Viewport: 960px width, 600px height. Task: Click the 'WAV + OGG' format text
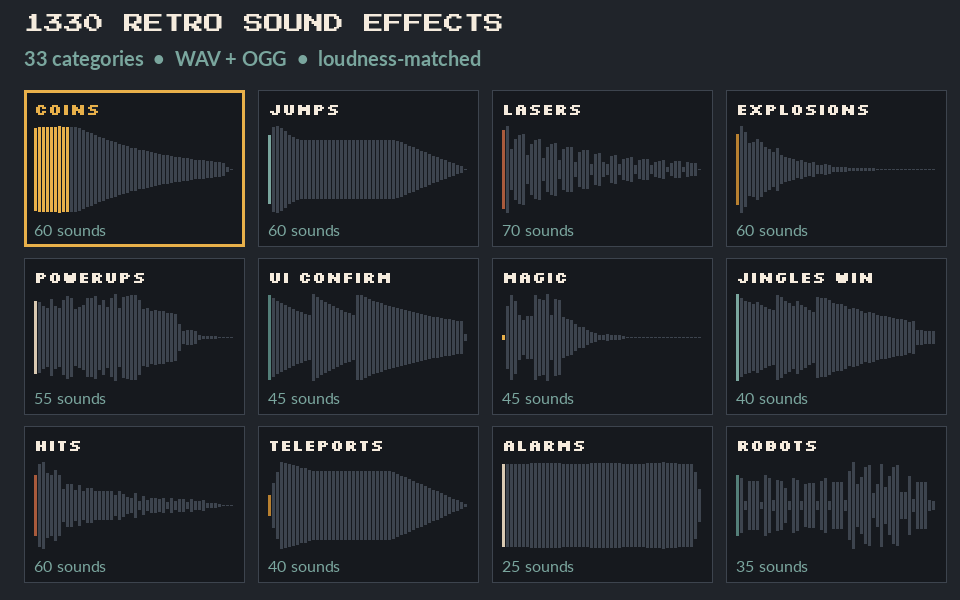click(x=231, y=59)
